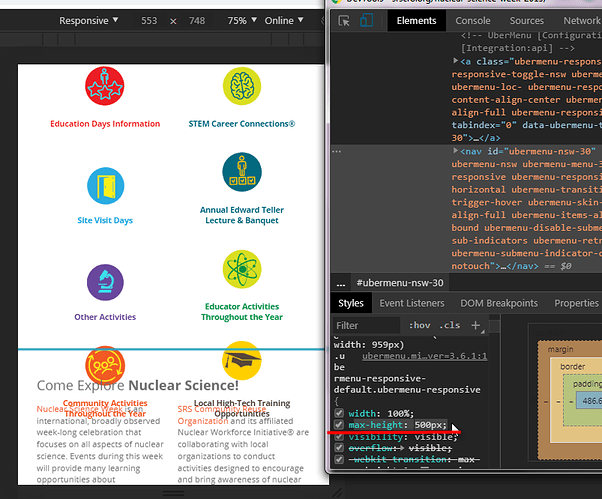Click the breadcrumb ellipsis before #ubermenu-nsw-30
Screen dimensions: 602x499
(x=341, y=284)
